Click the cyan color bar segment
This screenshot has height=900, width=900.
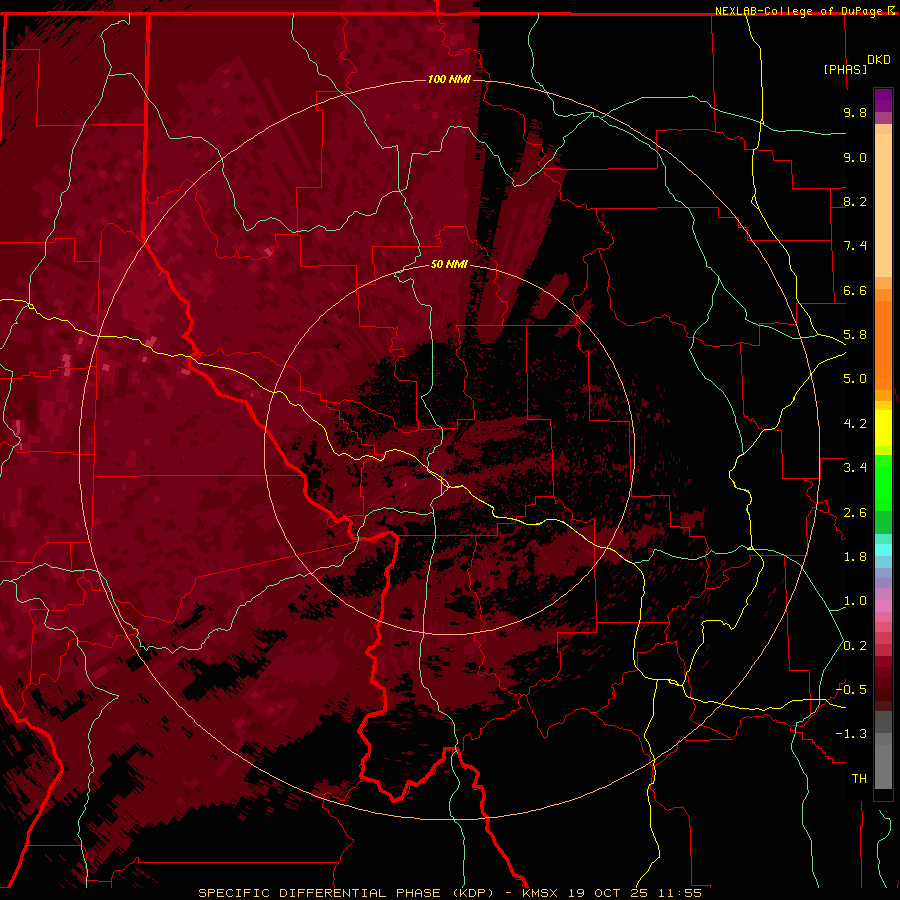pos(883,550)
